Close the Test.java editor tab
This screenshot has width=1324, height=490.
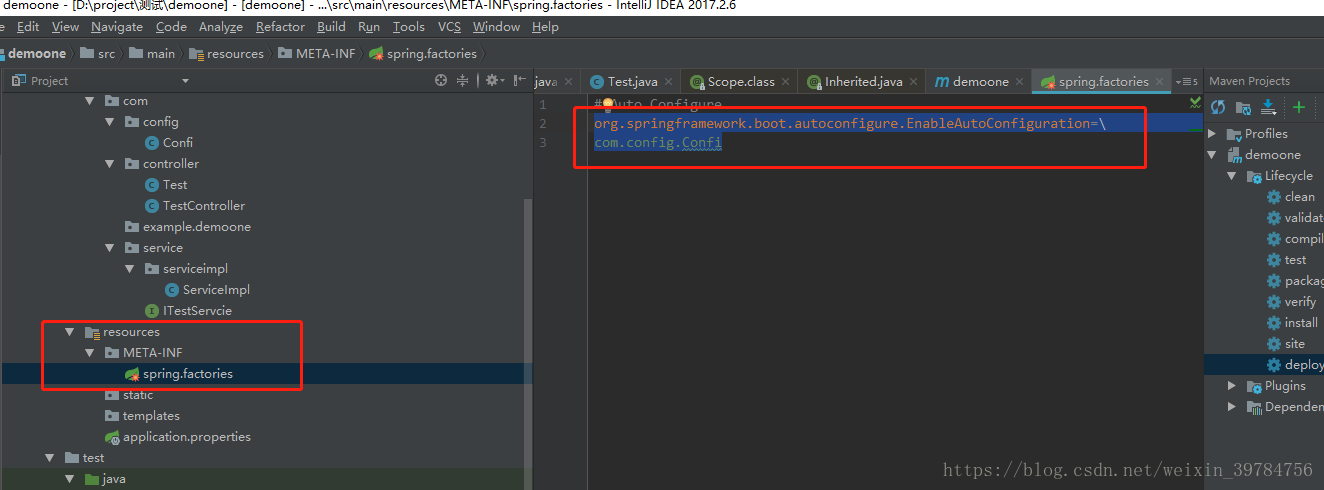(670, 82)
